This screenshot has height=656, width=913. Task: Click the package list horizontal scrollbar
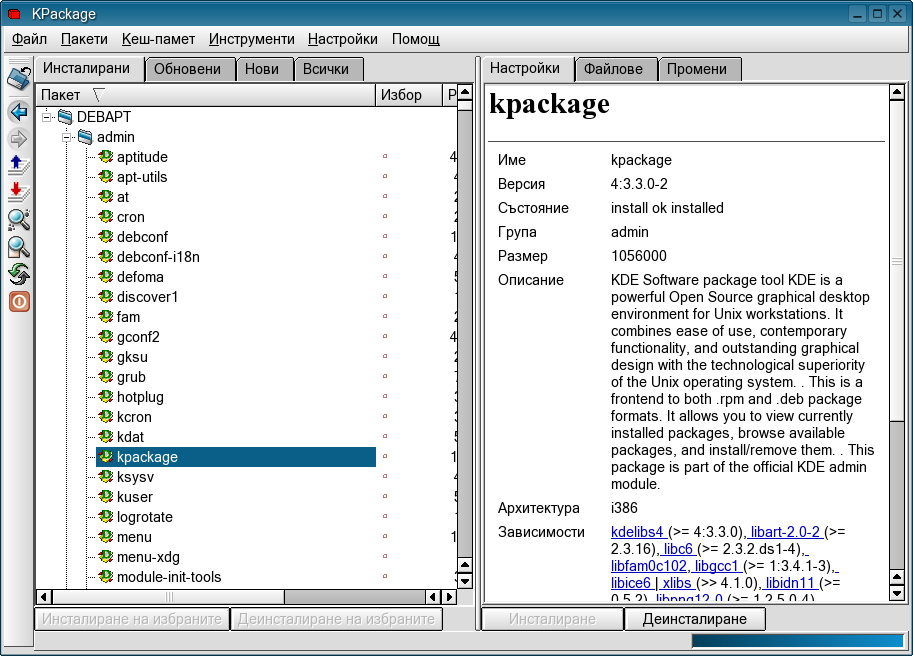tap(230, 597)
